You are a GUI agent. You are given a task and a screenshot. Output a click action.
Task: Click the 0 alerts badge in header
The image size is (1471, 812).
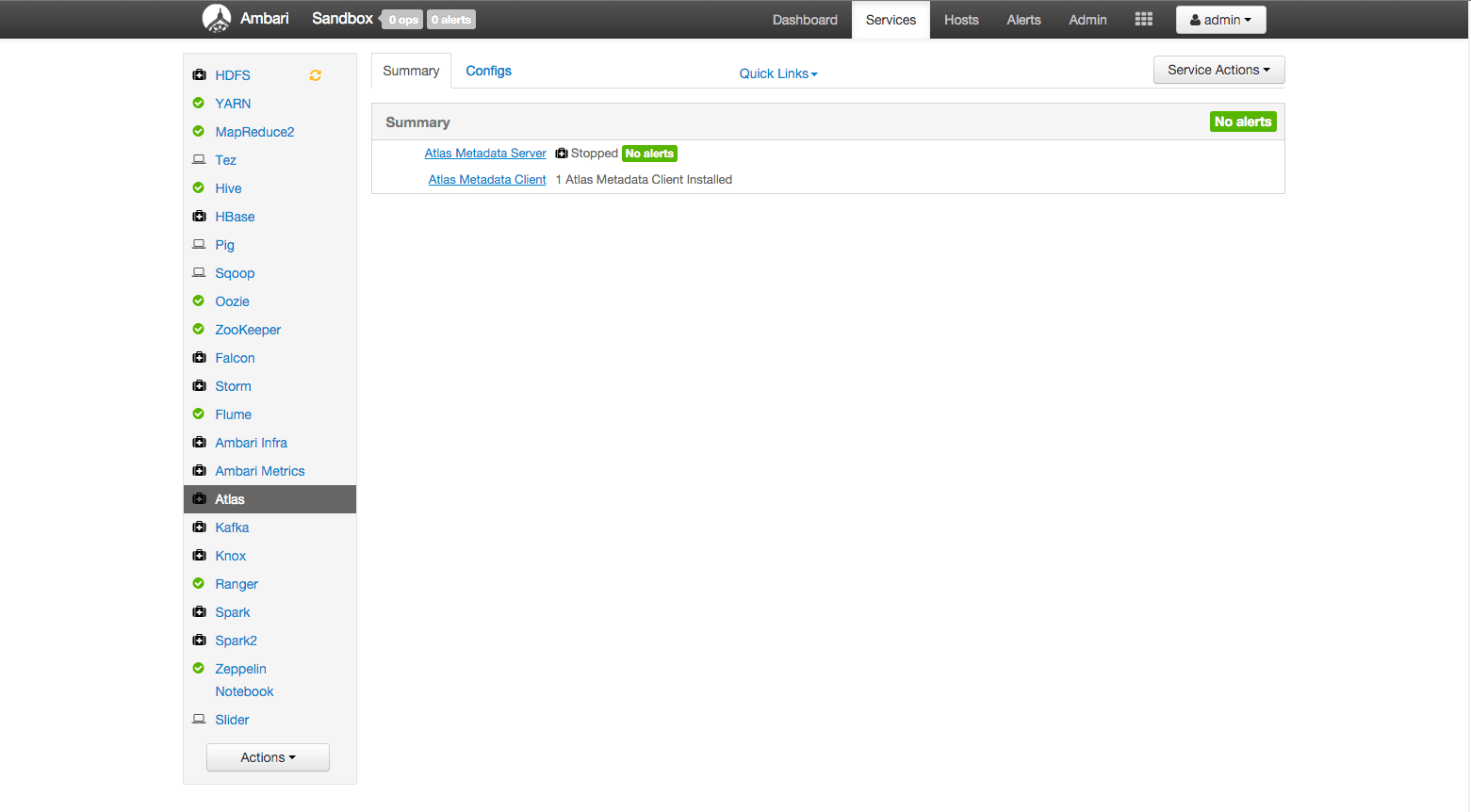pos(451,20)
